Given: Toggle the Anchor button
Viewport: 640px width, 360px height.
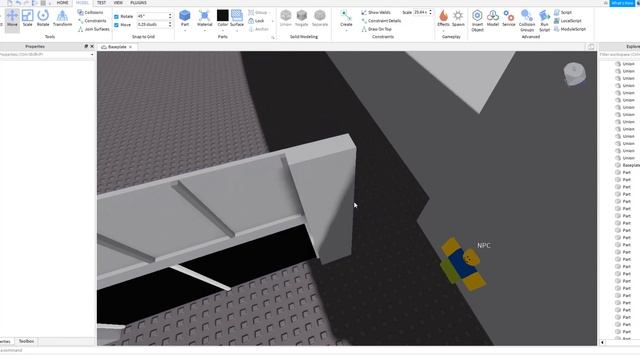Looking at the screenshot, I should [258, 29].
